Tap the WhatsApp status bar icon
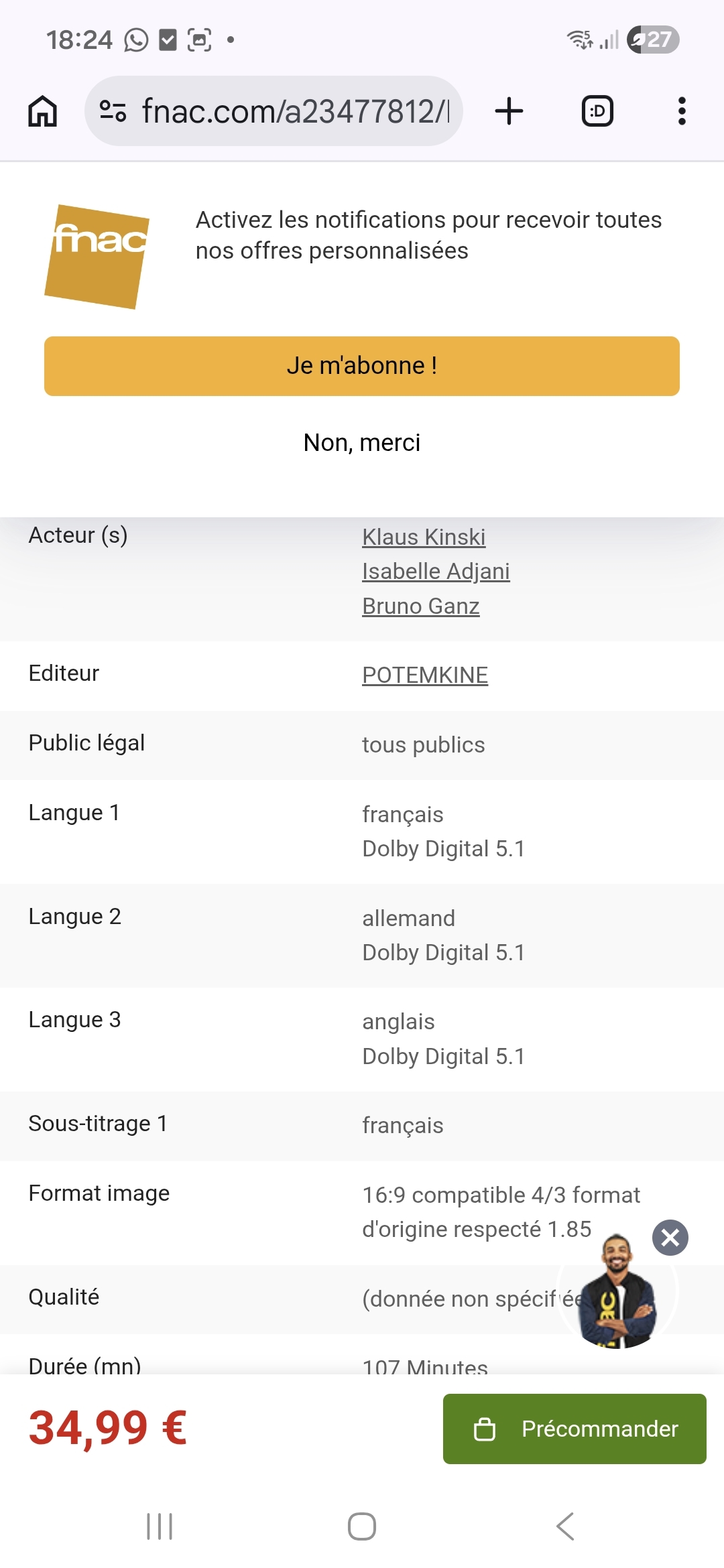The width and height of the screenshot is (724, 1568). (136, 40)
